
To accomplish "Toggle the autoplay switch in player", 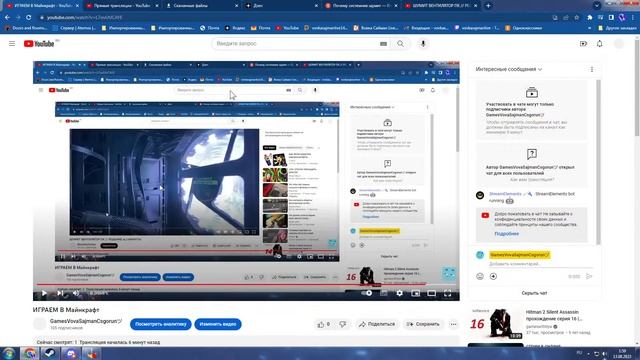I will click(x=367, y=293).
